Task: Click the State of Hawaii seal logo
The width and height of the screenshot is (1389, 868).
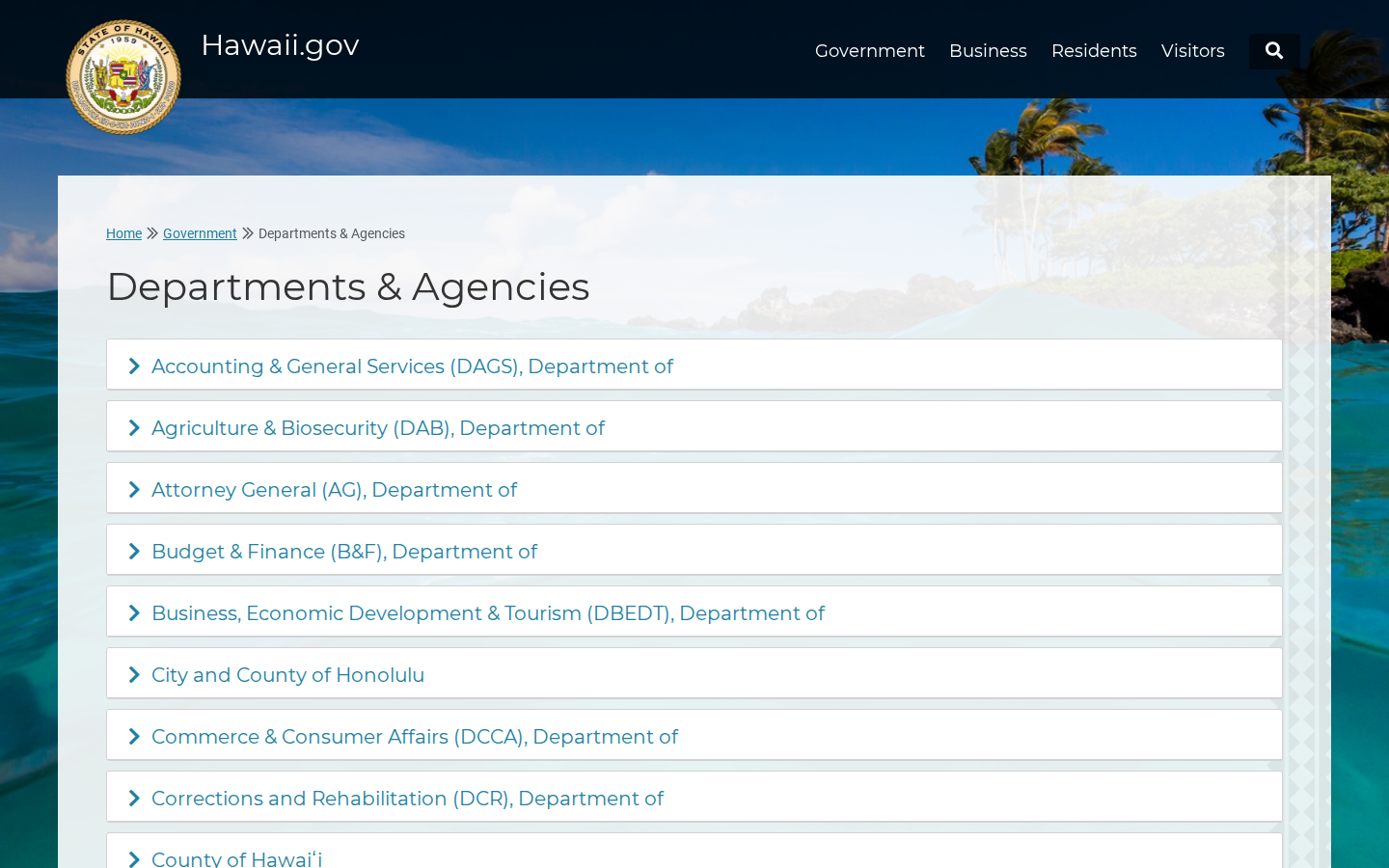Action: tap(123, 77)
